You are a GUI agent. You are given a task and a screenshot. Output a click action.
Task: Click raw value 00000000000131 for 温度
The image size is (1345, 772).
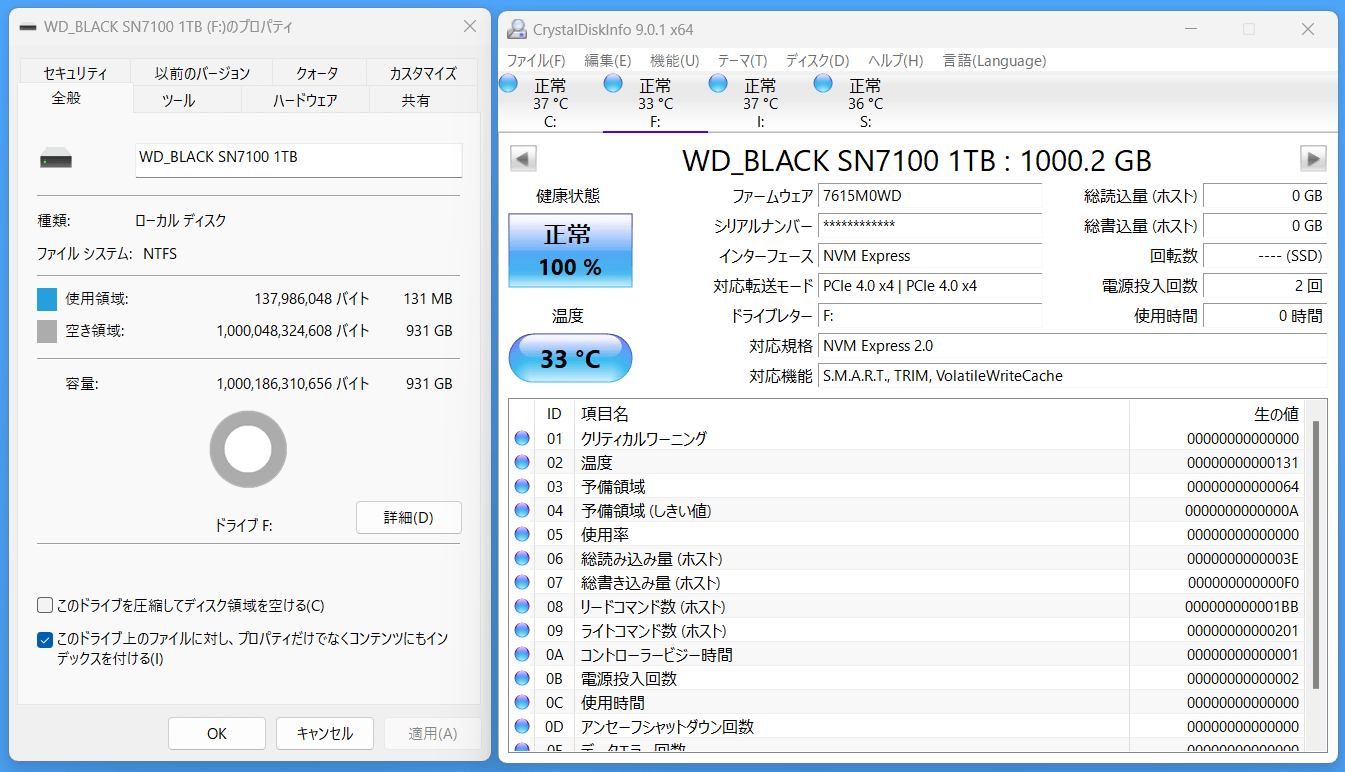pos(1243,462)
